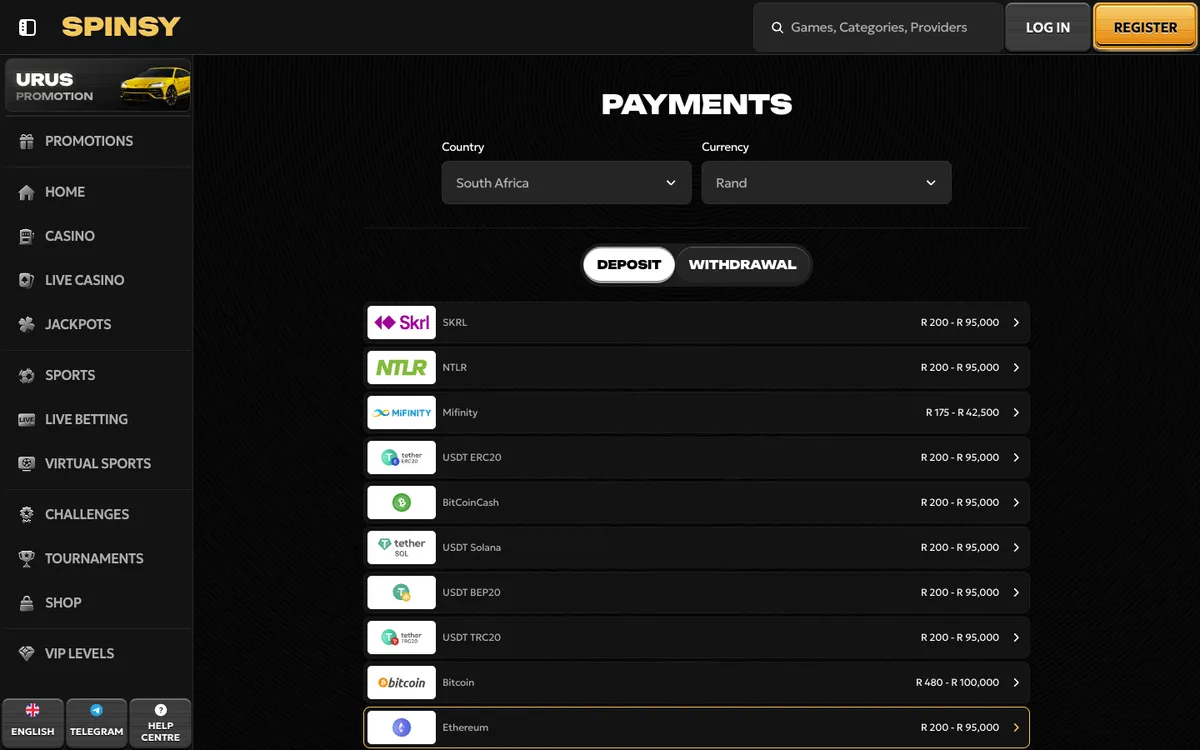Expand USDT Solana row chevron
The height and width of the screenshot is (750, 1200).
tap(1016, 548)
